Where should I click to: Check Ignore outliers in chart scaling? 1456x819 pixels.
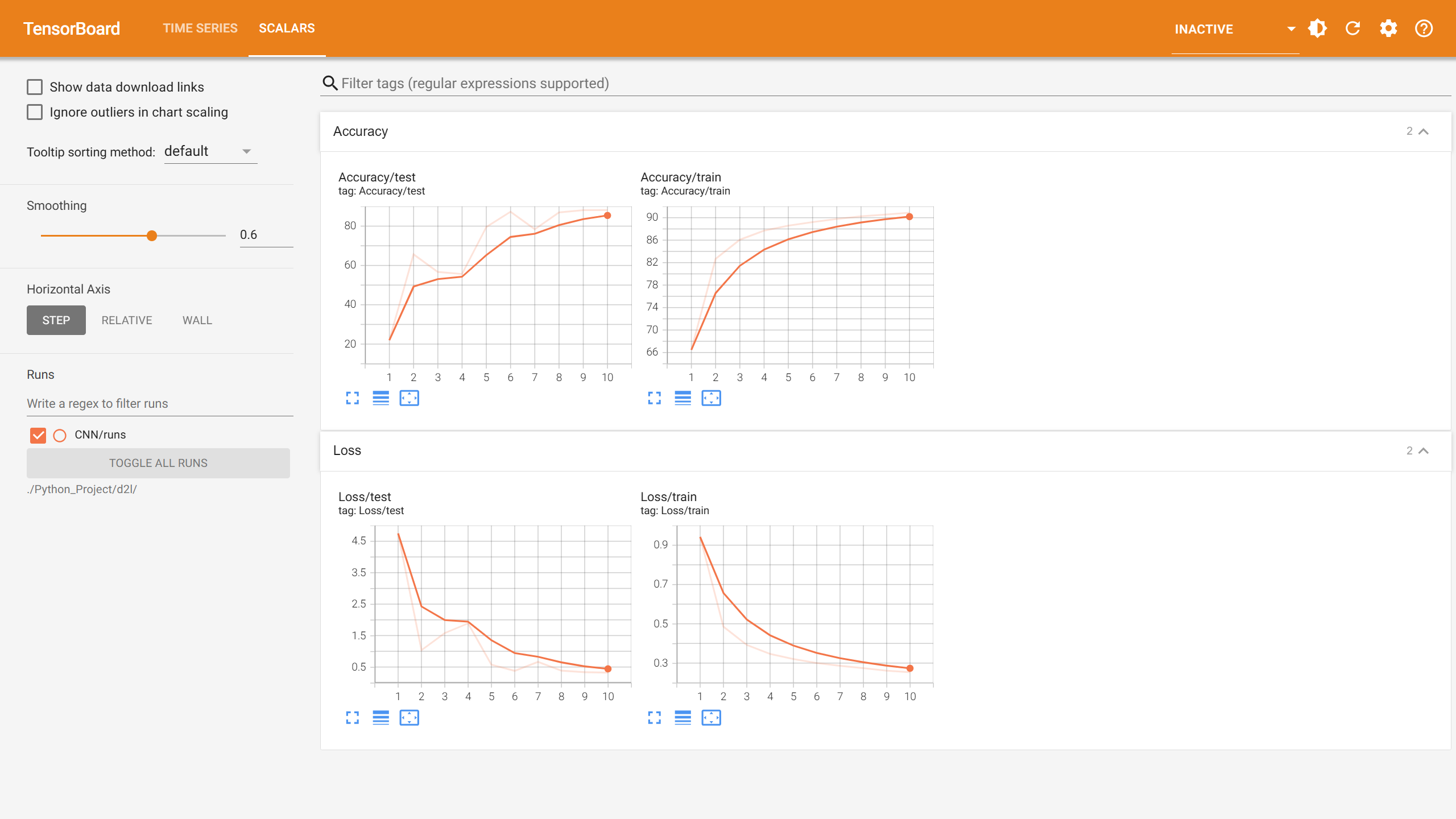[x=35, y=112]
